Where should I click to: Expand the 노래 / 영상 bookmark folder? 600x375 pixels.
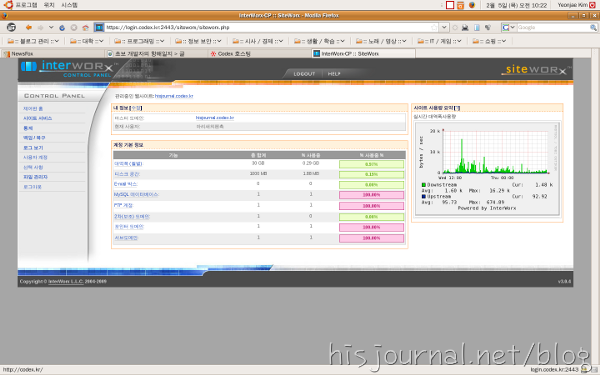(381, 41)
